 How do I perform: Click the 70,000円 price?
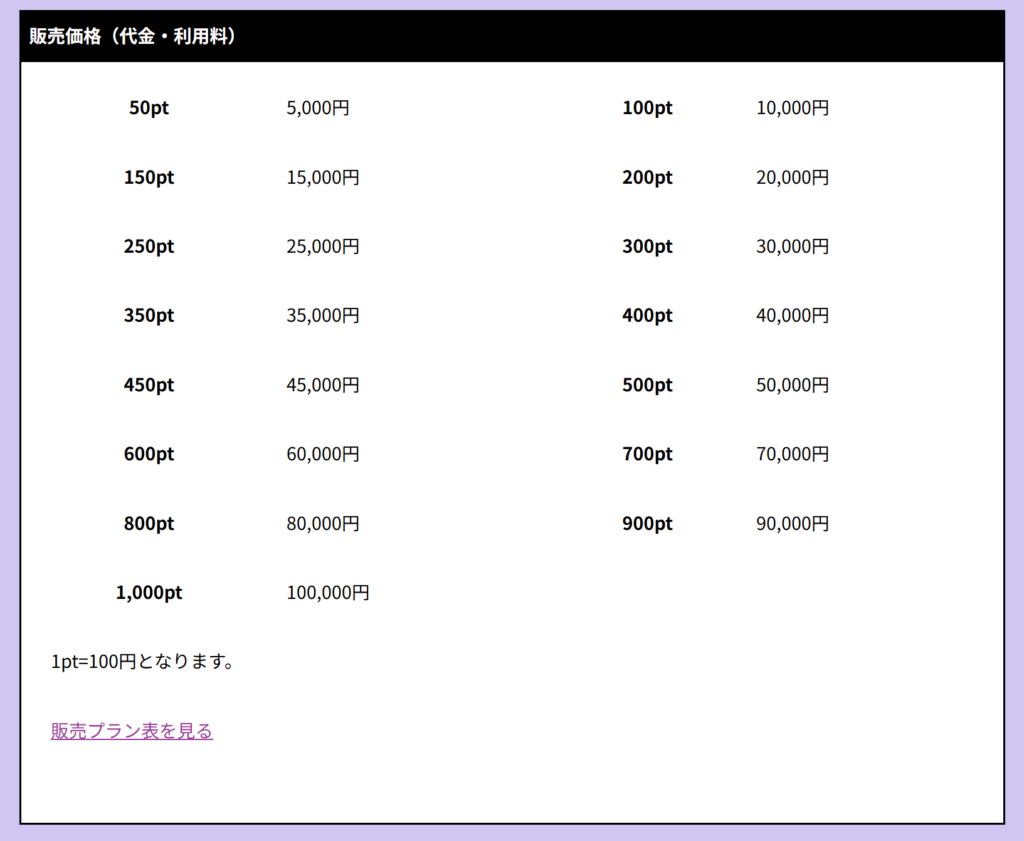(x=793, y=454)
